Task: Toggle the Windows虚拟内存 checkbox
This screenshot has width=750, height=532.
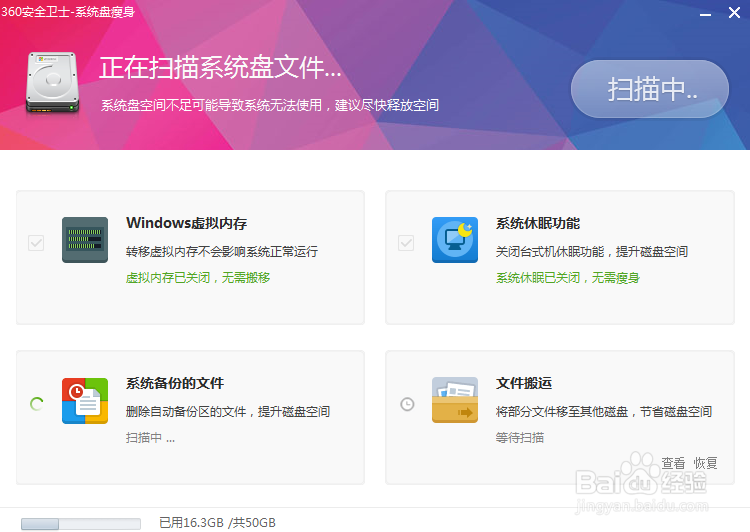Action: point(36,243)
